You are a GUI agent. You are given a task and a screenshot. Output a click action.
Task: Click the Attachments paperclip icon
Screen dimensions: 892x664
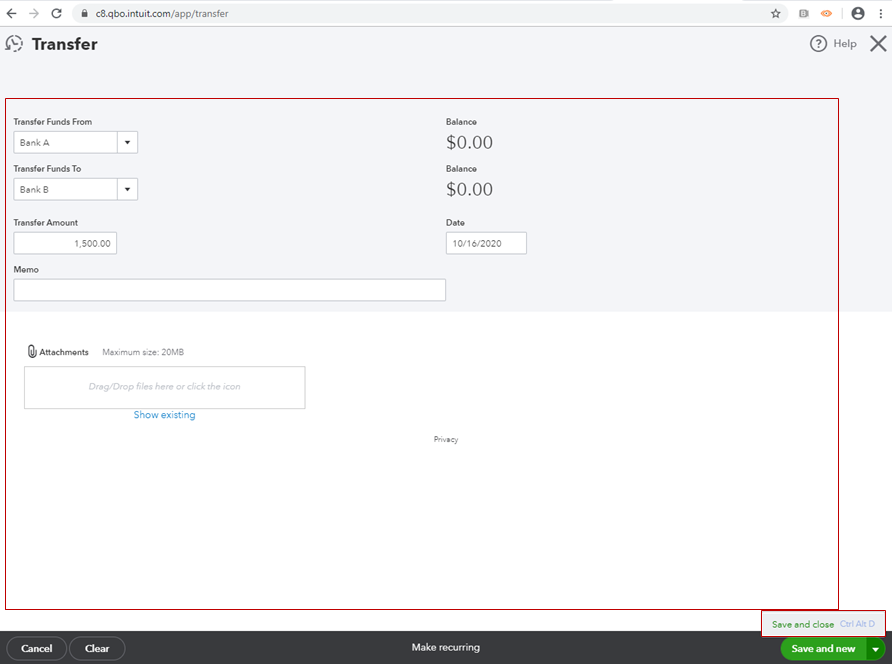pos(32,352)
